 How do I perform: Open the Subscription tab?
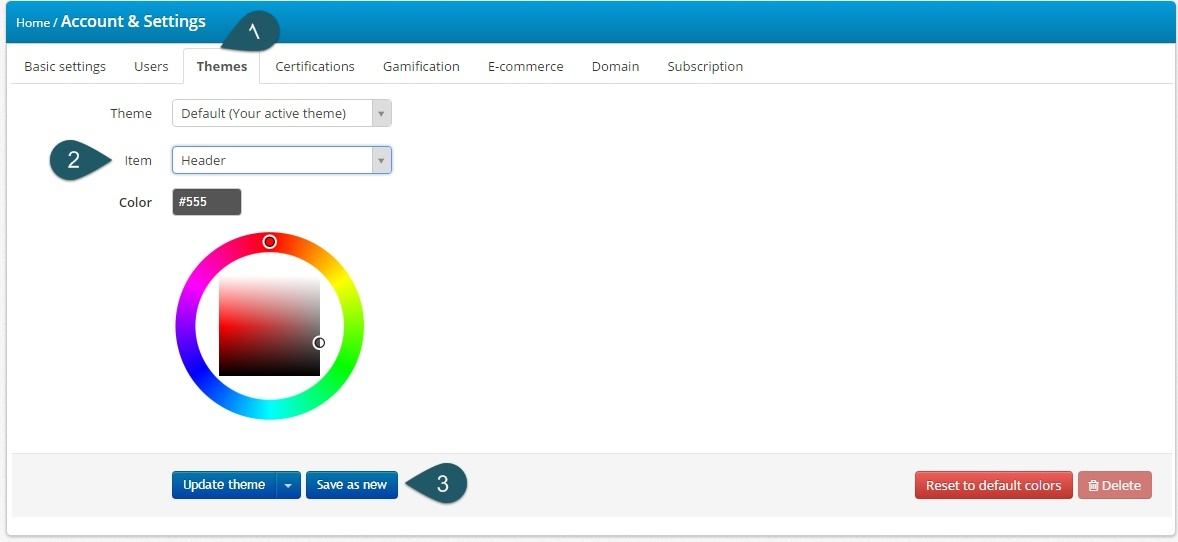pos(705,66)
